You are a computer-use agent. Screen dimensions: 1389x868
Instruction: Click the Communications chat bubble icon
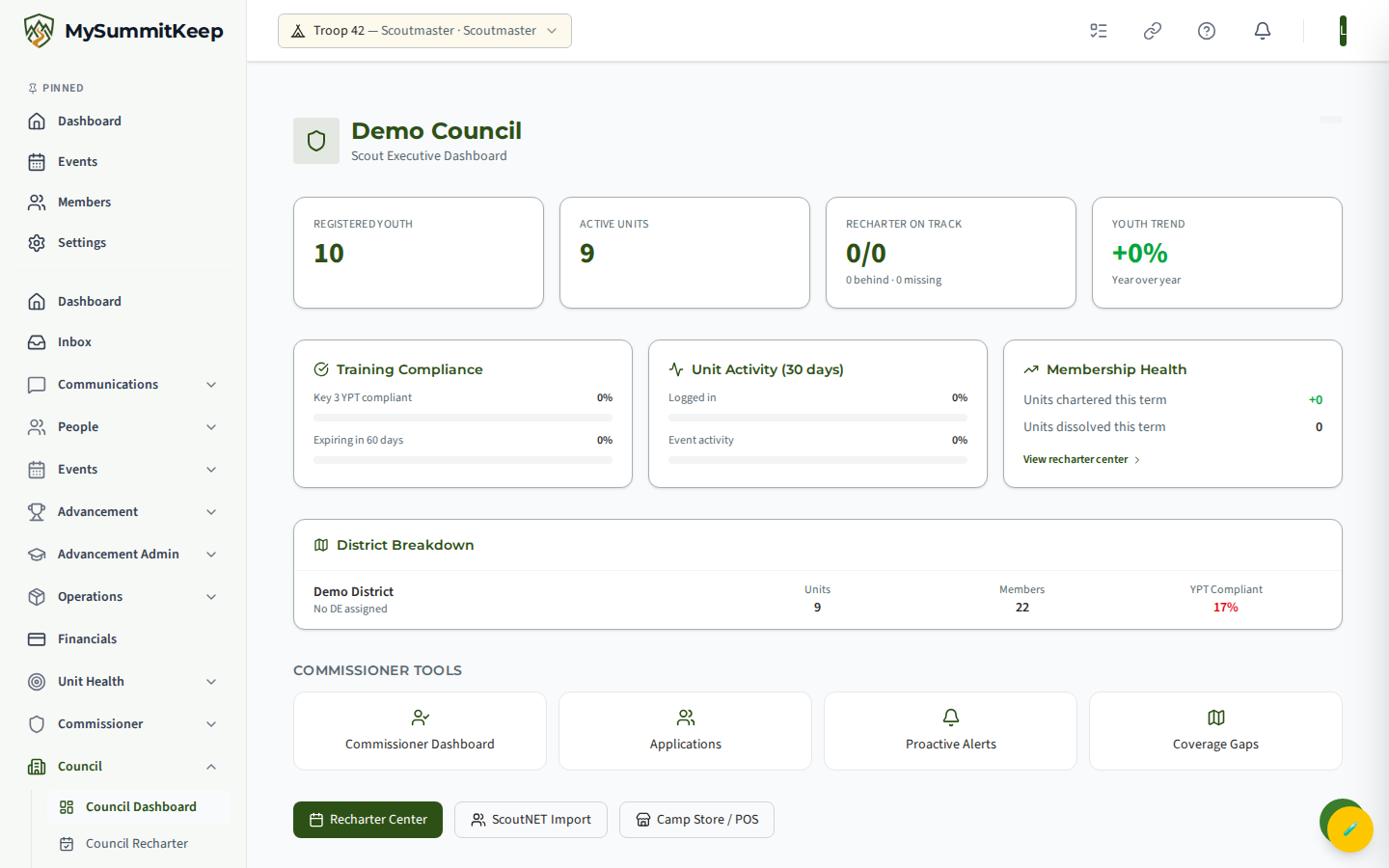[x=37, y=385]
